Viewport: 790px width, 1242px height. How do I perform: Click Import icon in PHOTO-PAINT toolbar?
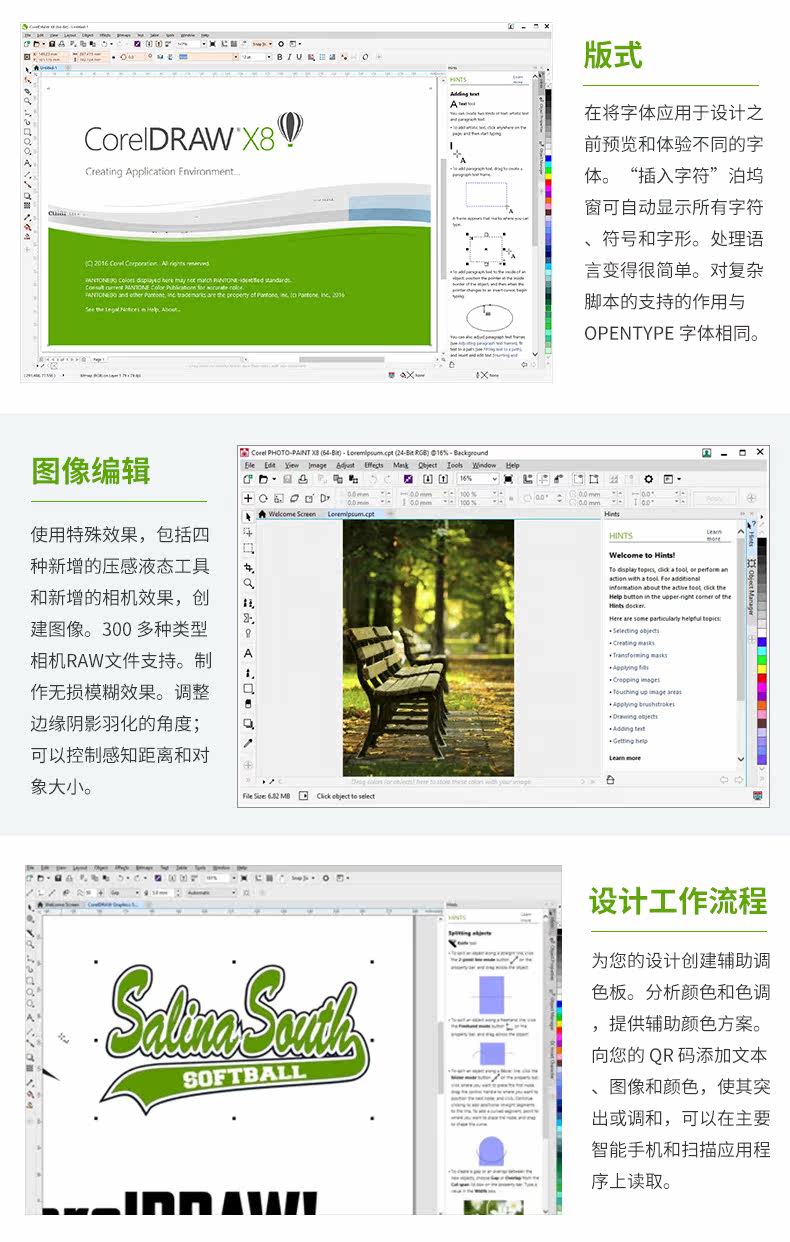427,479
